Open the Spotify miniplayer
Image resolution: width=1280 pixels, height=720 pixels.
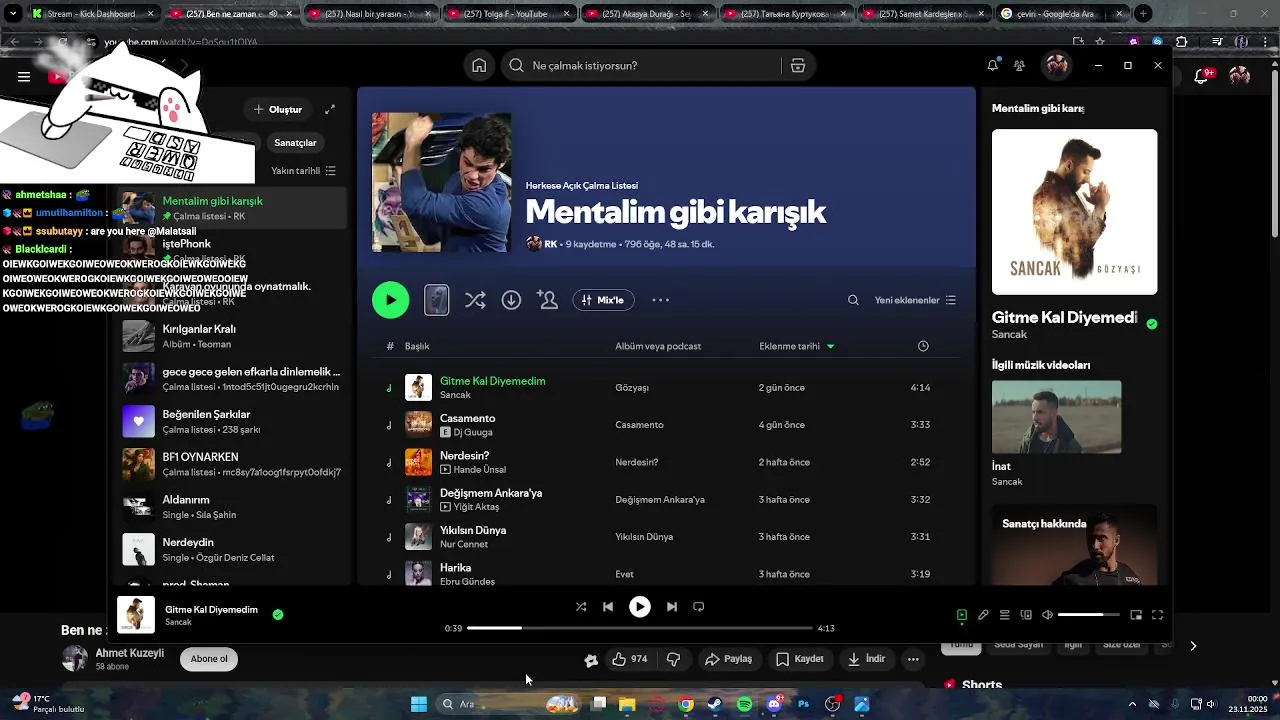coord(1136,615)
